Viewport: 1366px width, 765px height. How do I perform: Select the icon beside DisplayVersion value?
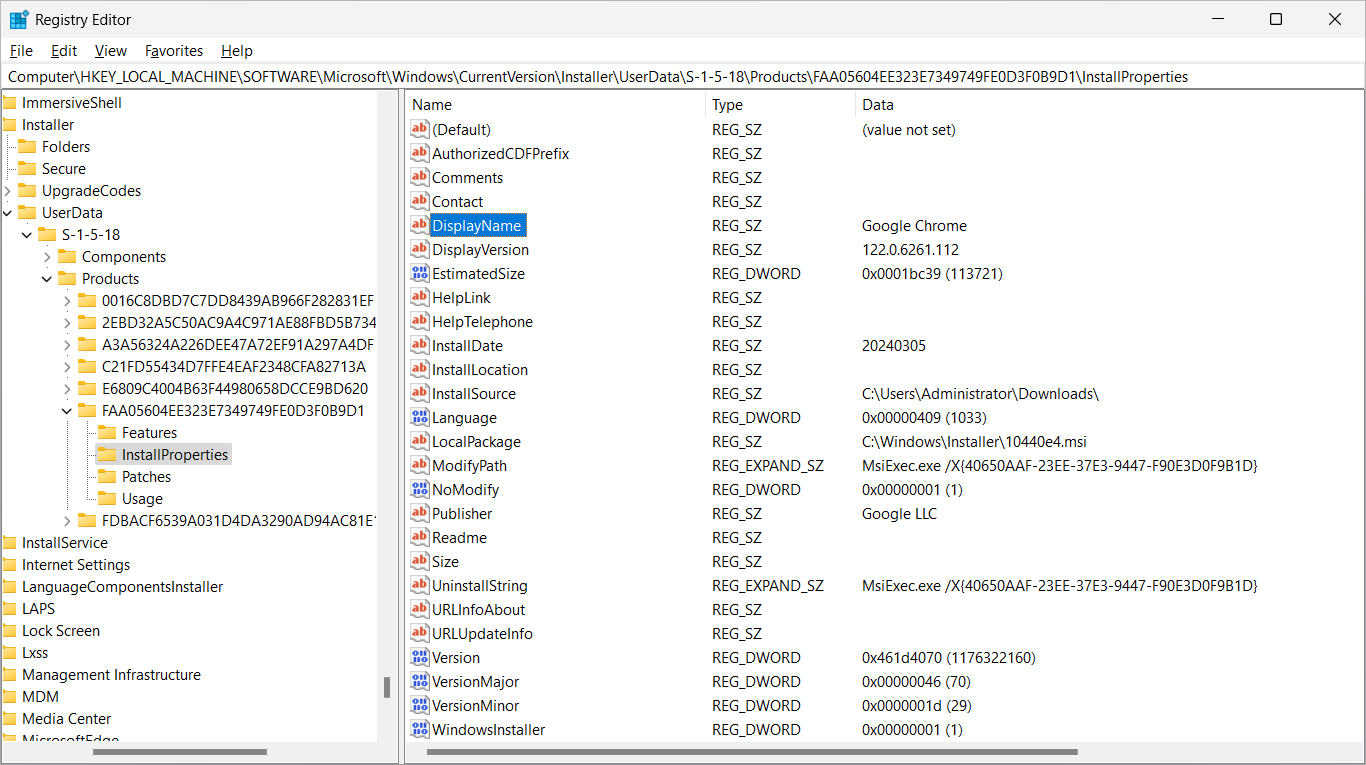(x=420, y=249)
